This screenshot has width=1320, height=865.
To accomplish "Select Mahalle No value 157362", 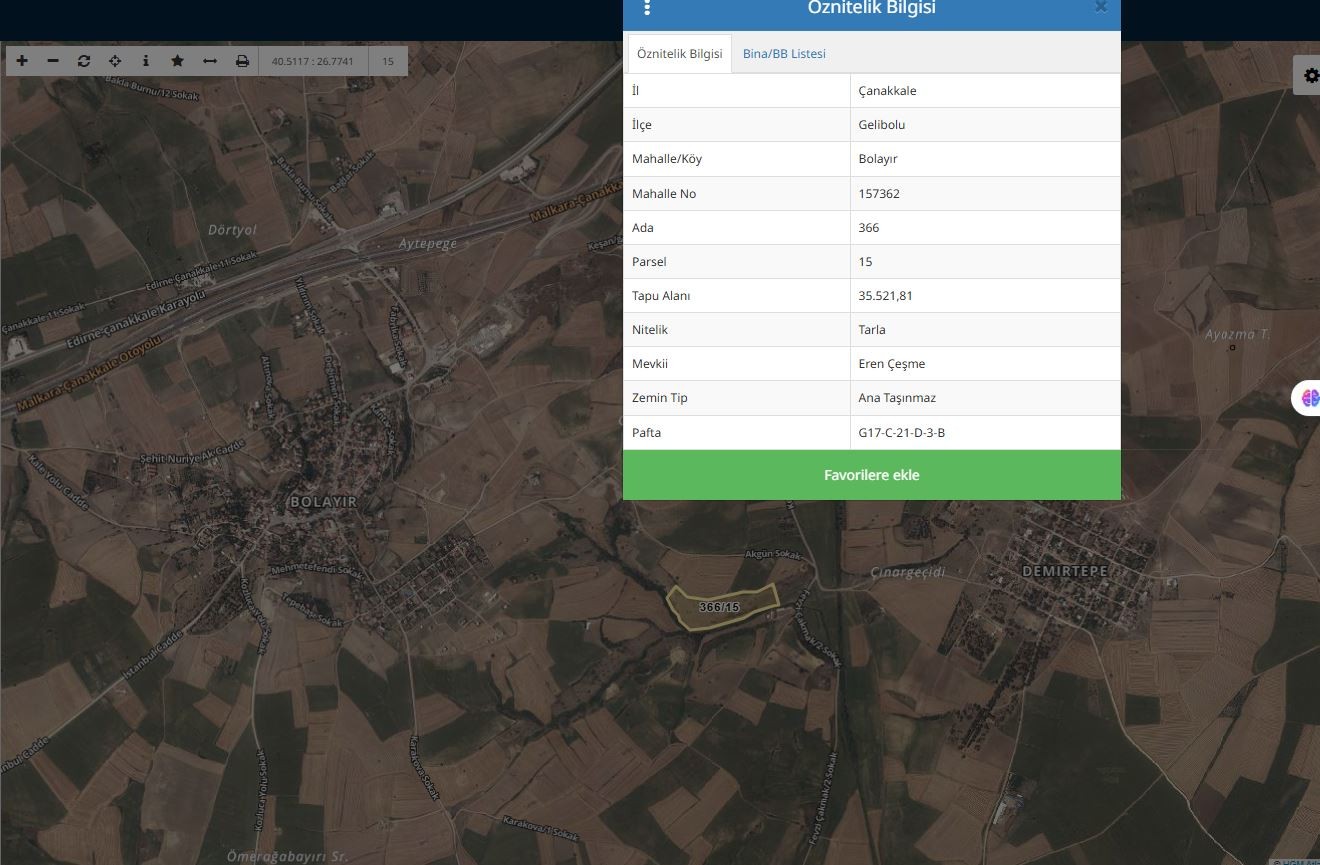I will 985,193.
